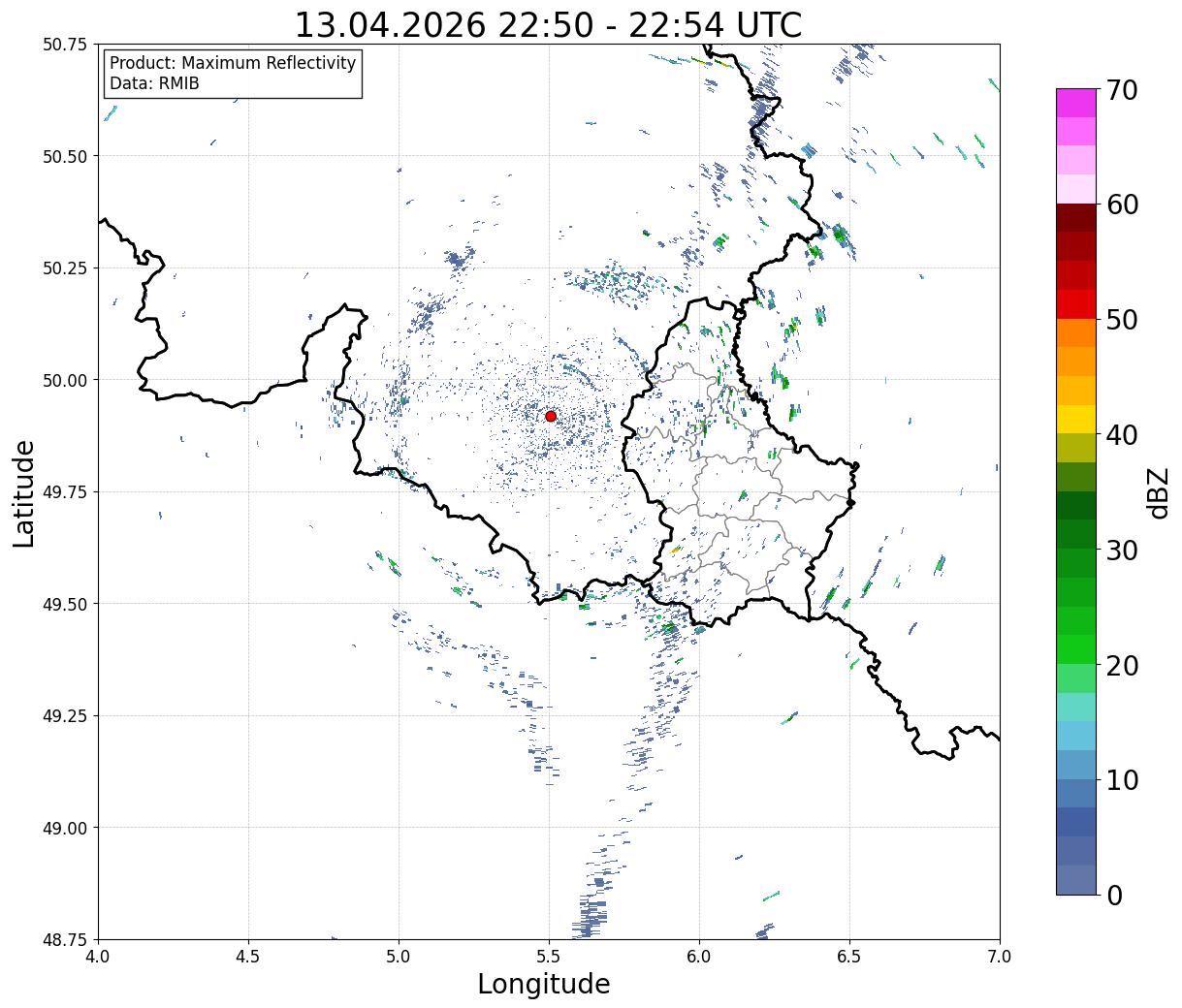The height and width of the screenshot is (1008, 1182).
Task: Click the 70 value on colorbar scale
Action: pyautogui.click(x=1121, y=90)
